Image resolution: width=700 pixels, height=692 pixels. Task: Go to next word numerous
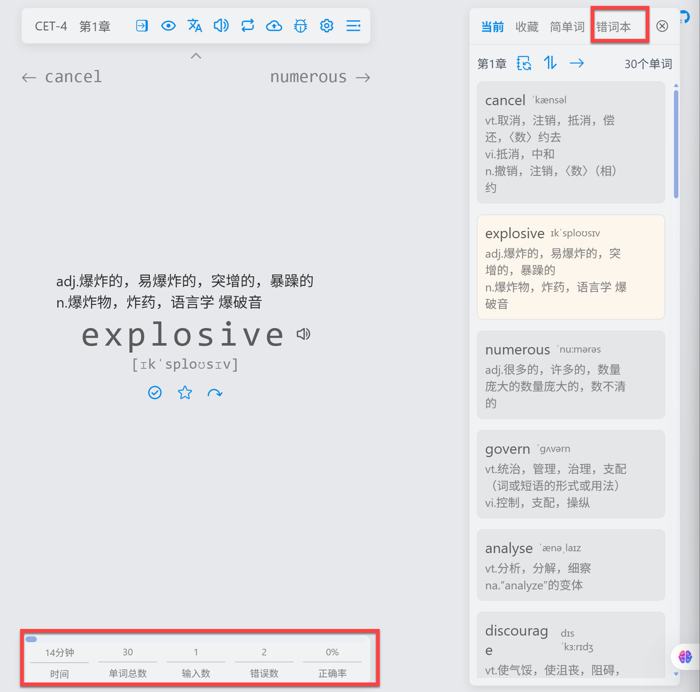tap(320, 77)
